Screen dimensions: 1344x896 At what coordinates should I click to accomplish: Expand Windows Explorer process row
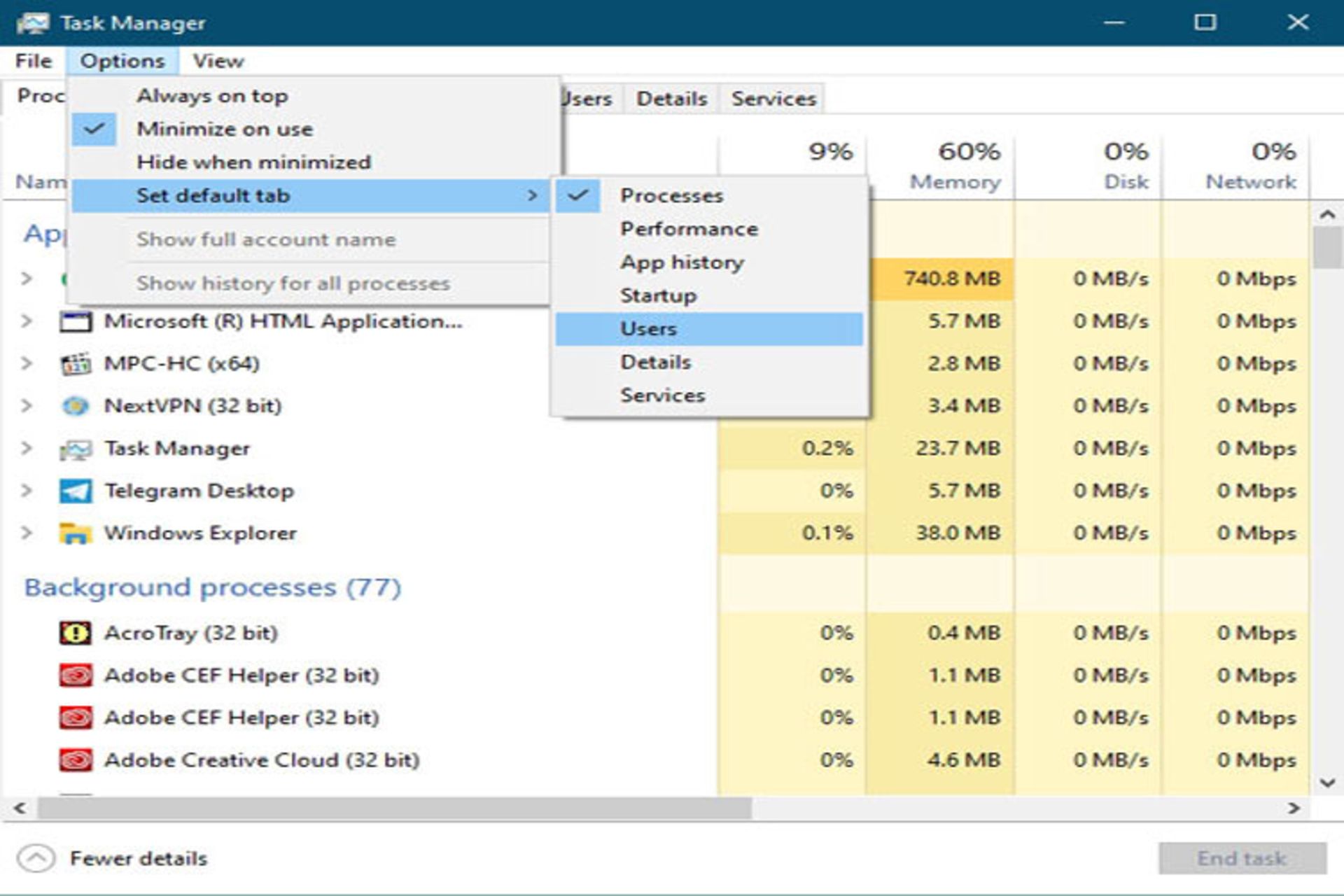point(27,532)
